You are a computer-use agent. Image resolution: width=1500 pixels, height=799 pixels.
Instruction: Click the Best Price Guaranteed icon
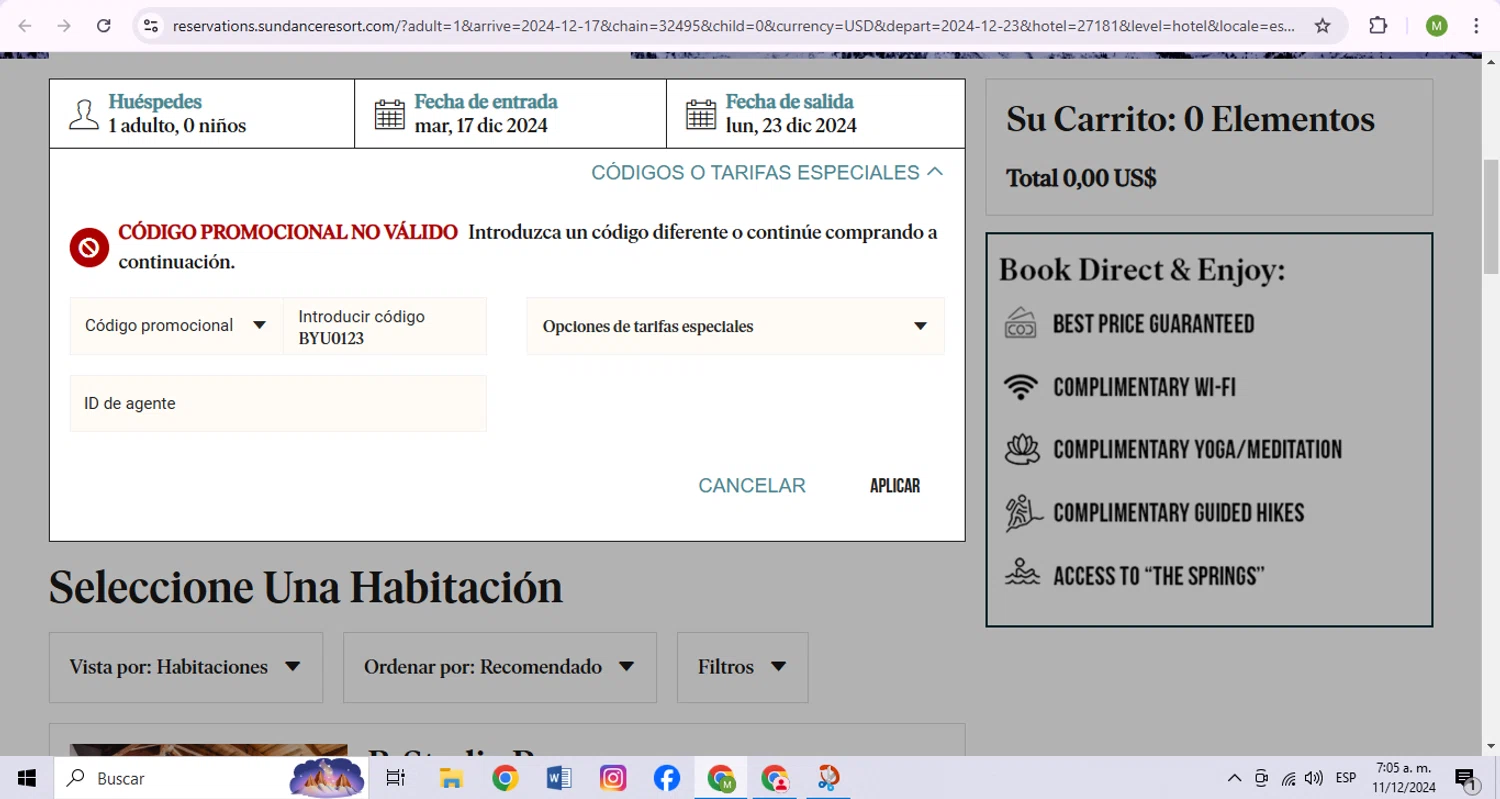tap(1020, 324)
